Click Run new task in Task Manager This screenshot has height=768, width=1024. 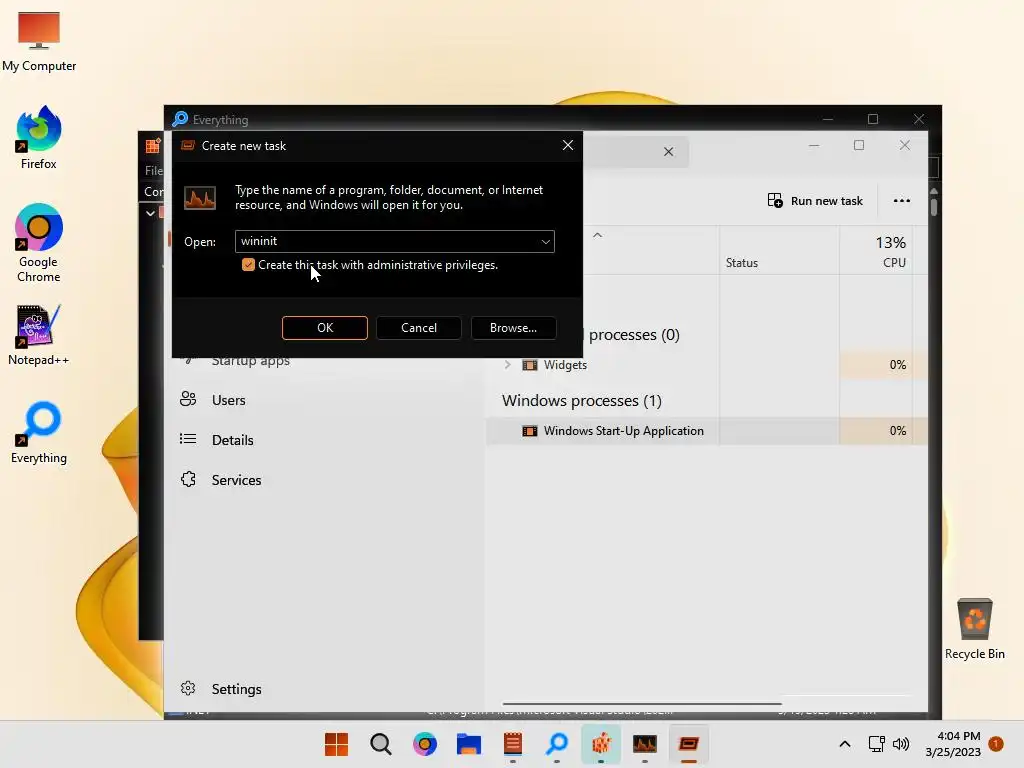tap(815, 200)
